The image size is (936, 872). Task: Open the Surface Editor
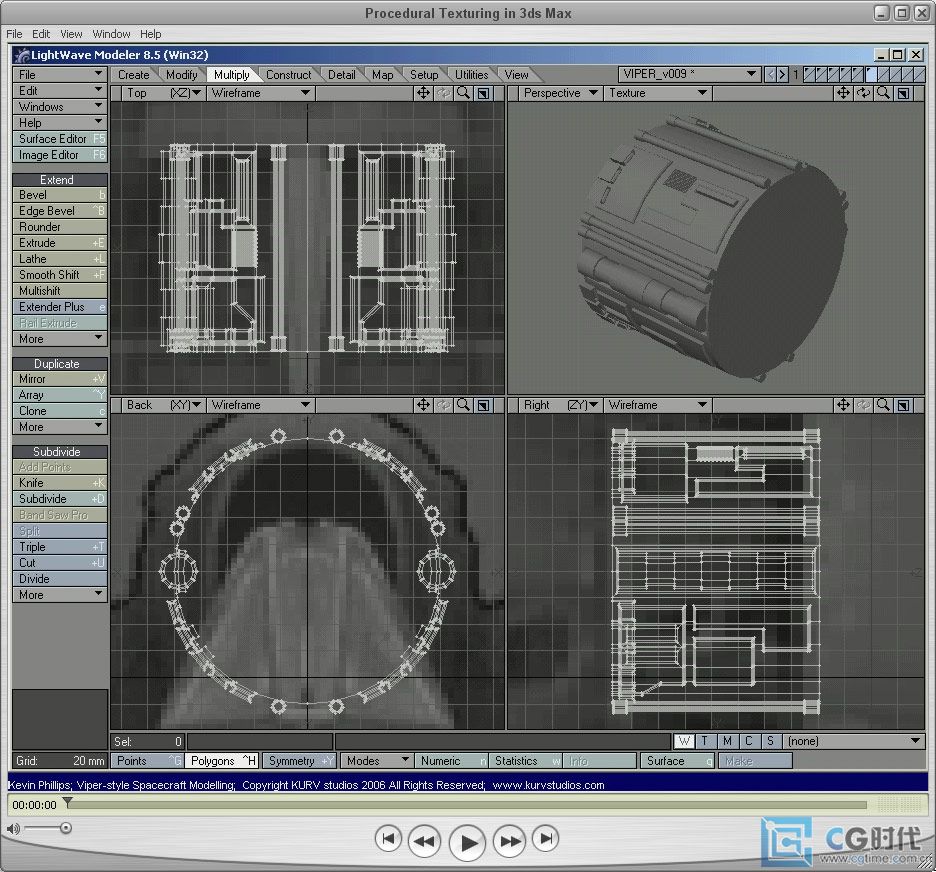(60, 139)
